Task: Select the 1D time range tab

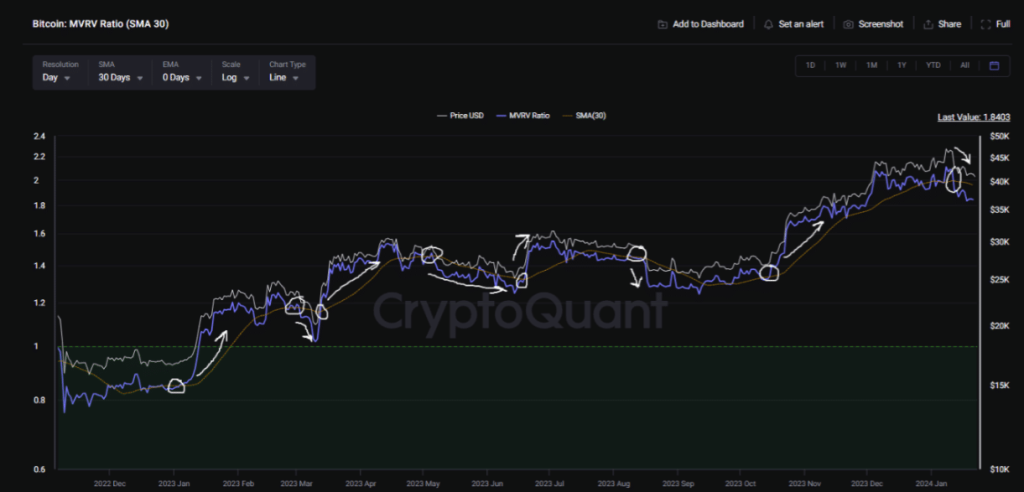Action: pos(810,66)
